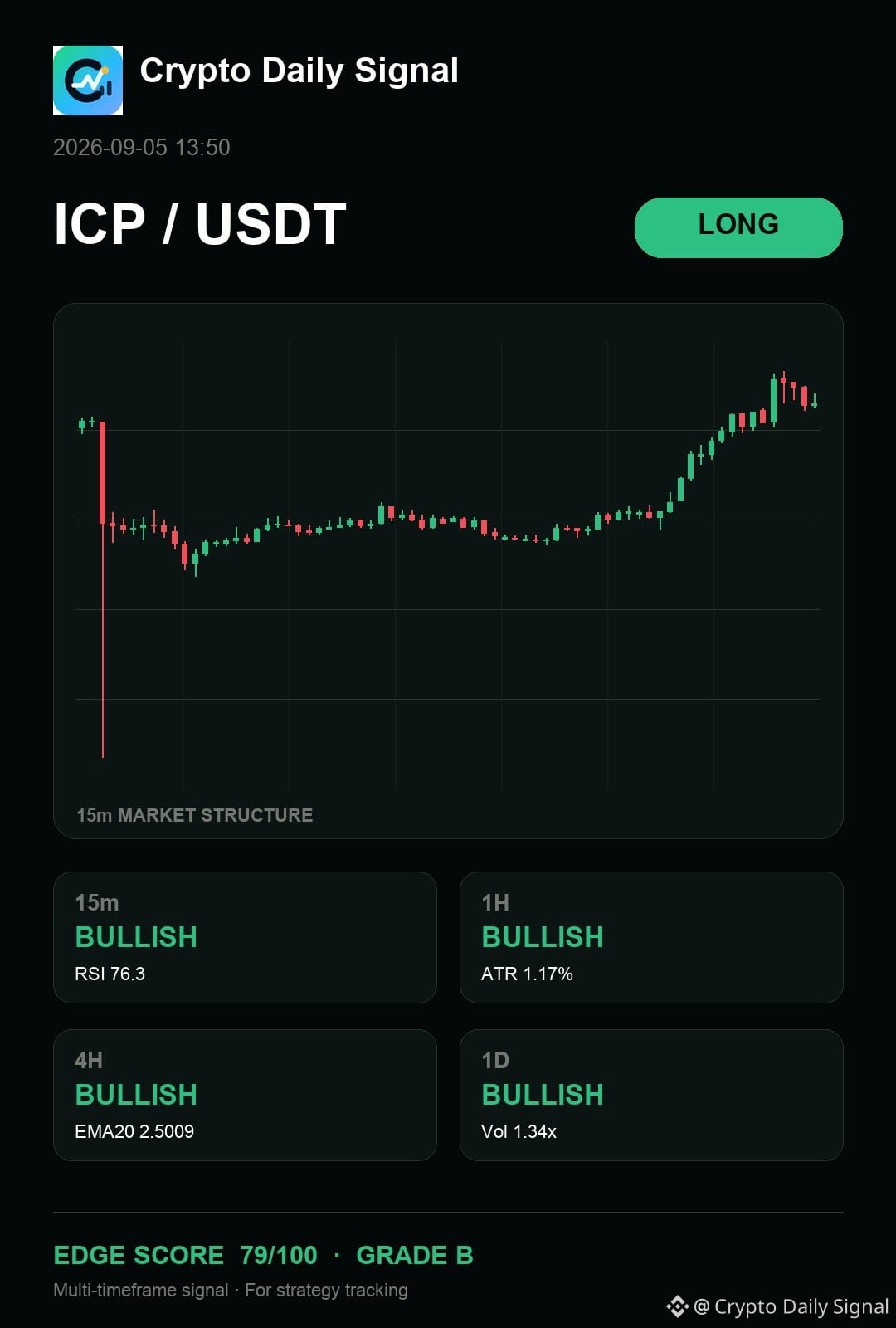The width and height of the screenshot is (896, 1328).
Task: Select the 4H BULLISH timeframe card
Action: pos(245,1095)
